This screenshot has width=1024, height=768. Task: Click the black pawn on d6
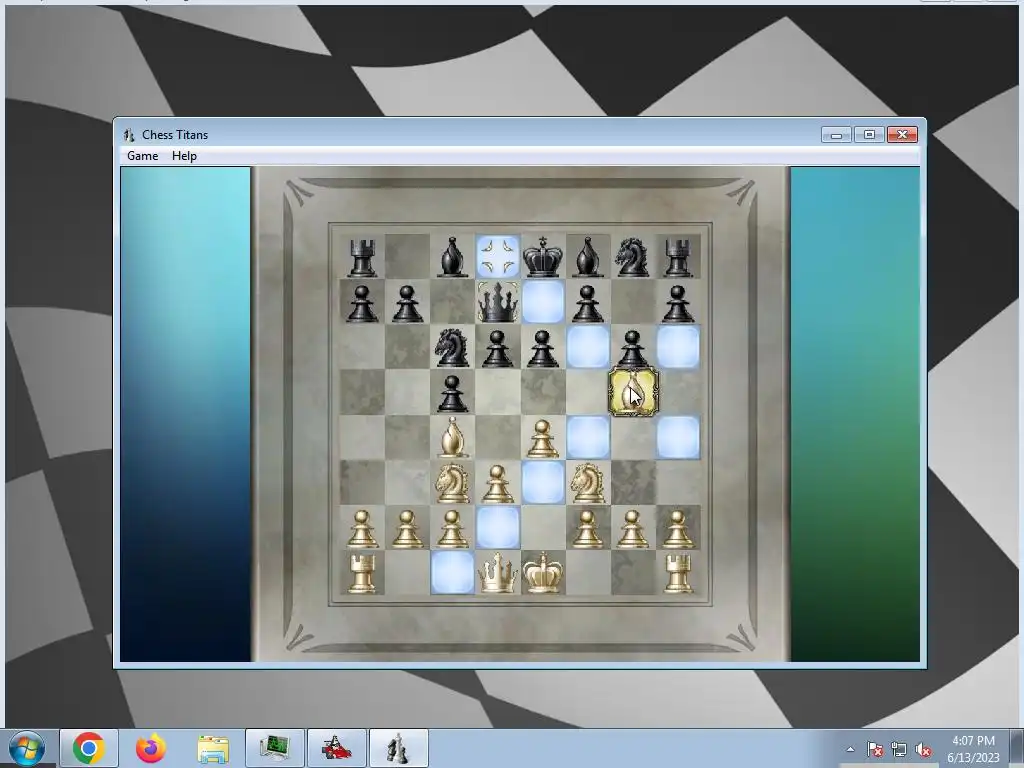tap(498, 348)
